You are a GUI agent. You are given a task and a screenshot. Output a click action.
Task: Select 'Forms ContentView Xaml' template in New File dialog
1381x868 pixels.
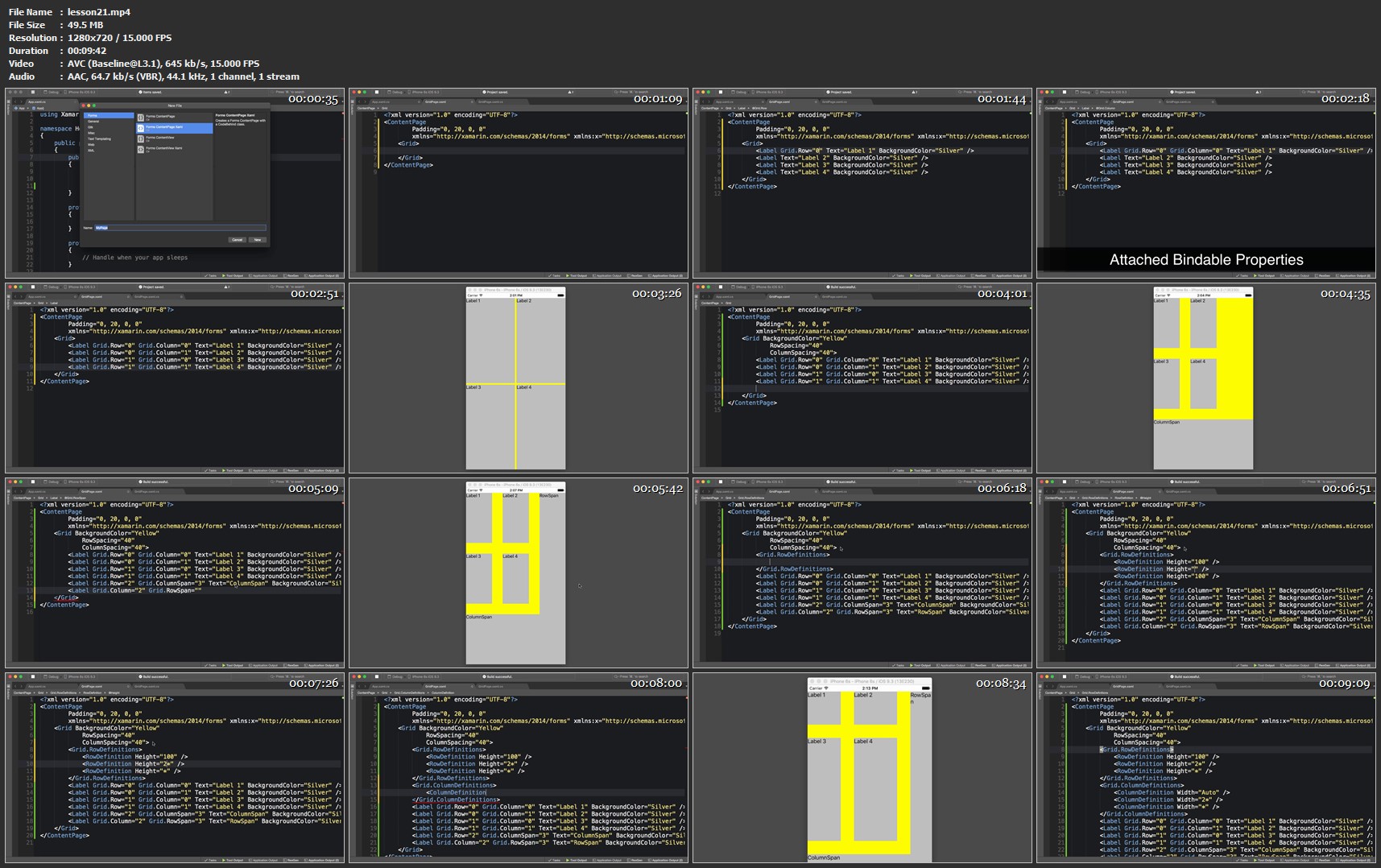[175, 149]
